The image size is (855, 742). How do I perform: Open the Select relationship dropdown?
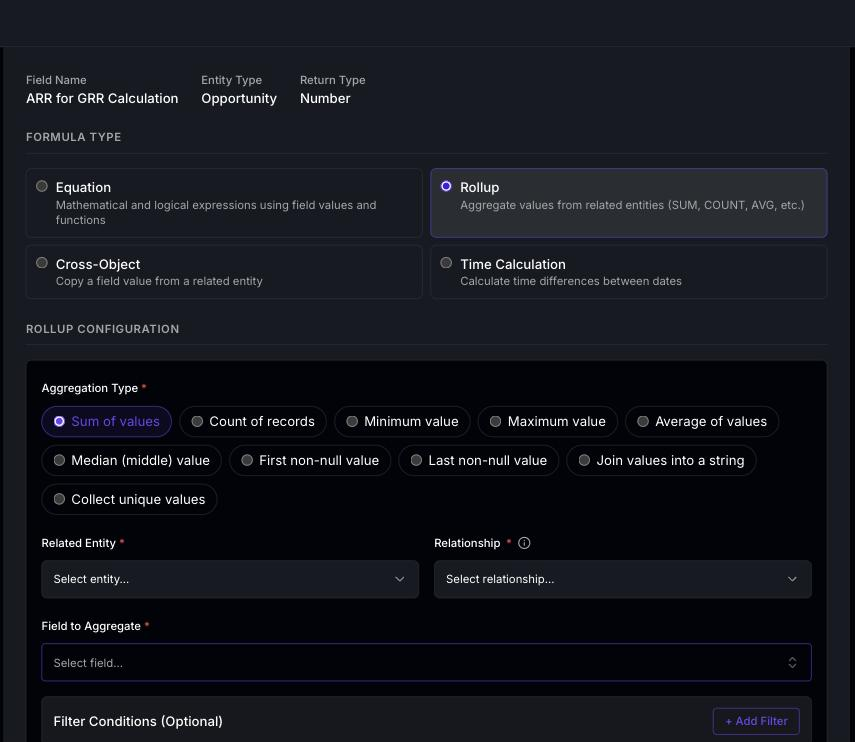(623, 579)
